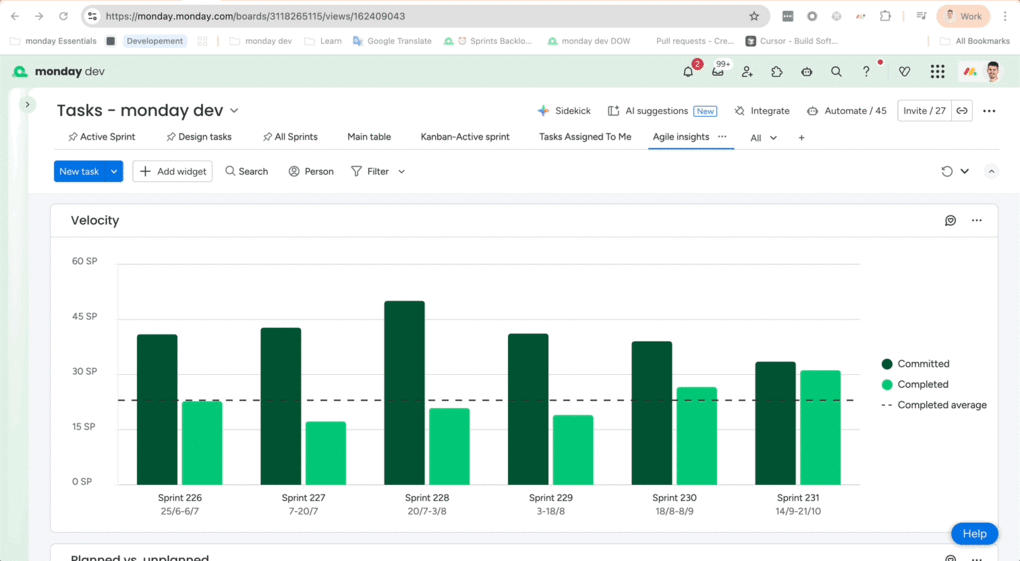Expand the New task dropdown arrow
This screenshot has width=1020, height=561.
point(114,172)
